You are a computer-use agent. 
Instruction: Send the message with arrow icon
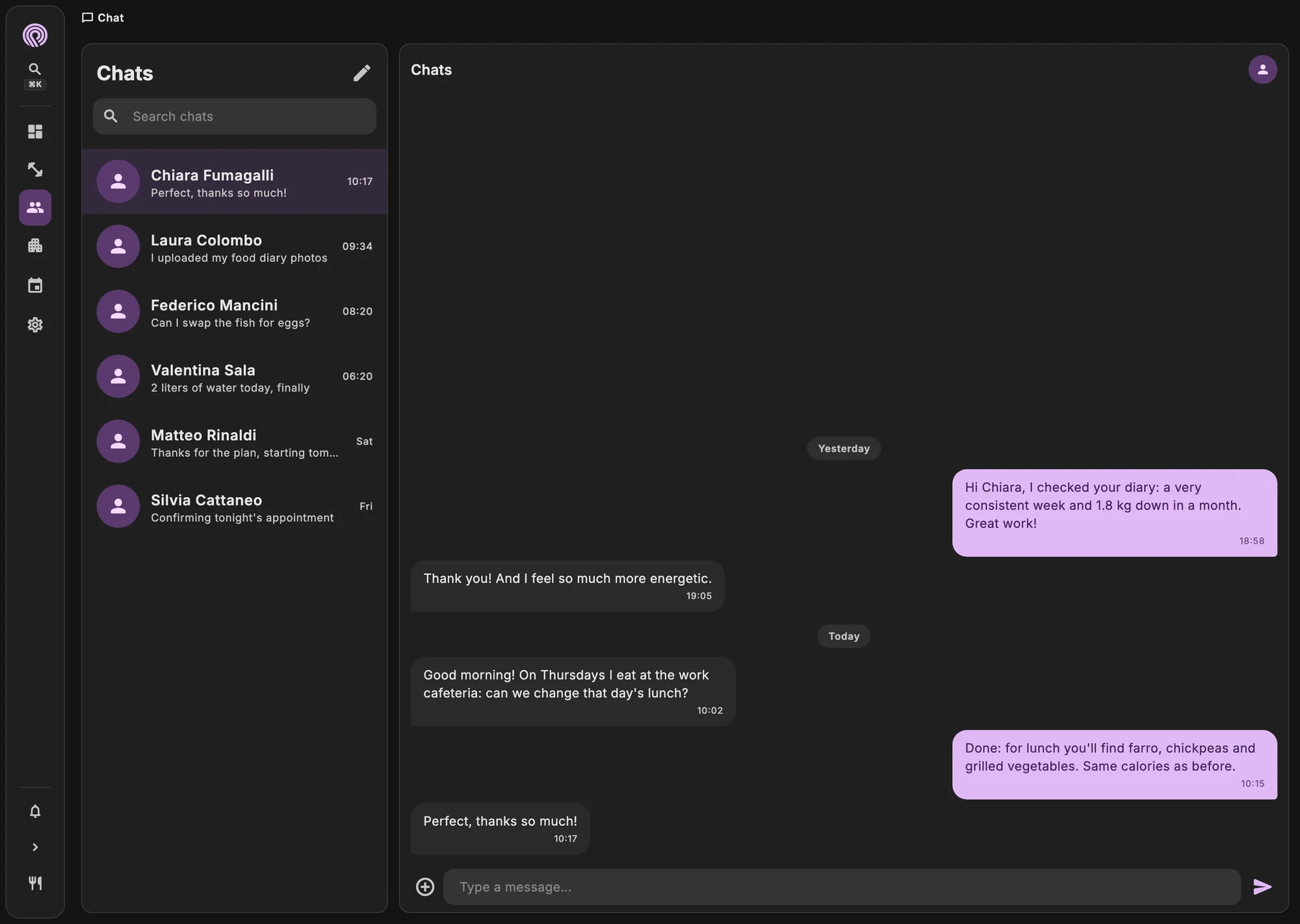click(x=1262, y=887)
